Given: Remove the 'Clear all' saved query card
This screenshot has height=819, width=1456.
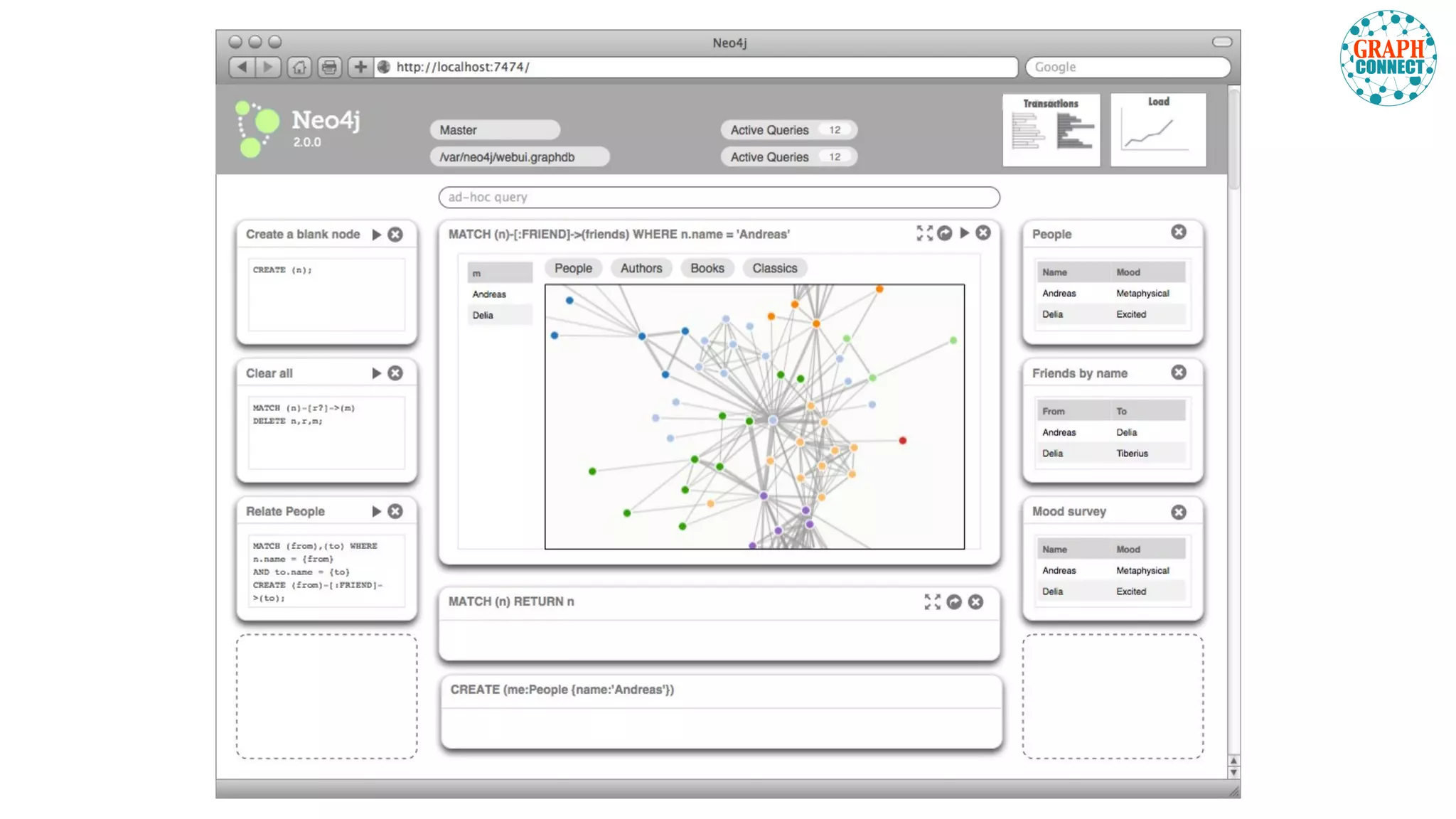Looking at the screenshot, I should tap(395, 373).
